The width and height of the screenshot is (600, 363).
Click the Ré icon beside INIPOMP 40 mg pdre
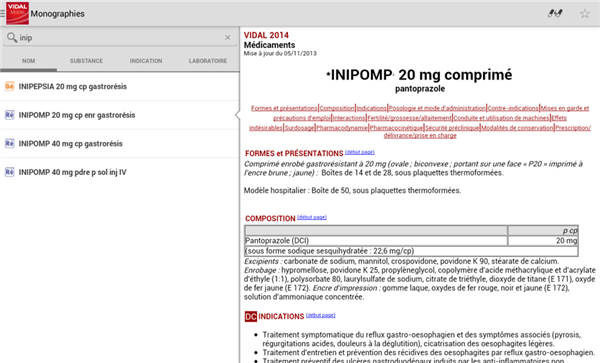9,172
